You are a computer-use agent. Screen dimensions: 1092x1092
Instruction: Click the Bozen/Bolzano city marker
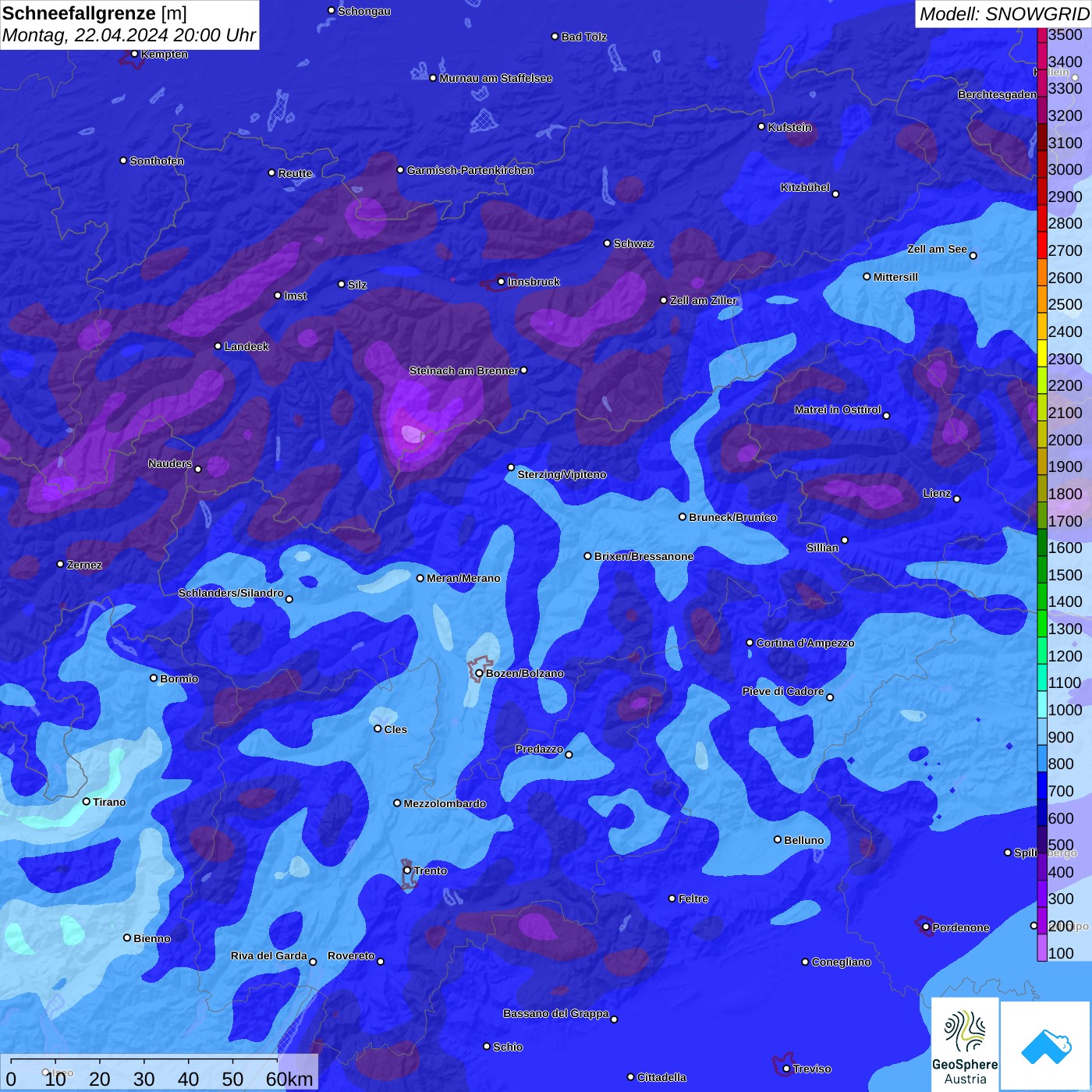(479, 673)
